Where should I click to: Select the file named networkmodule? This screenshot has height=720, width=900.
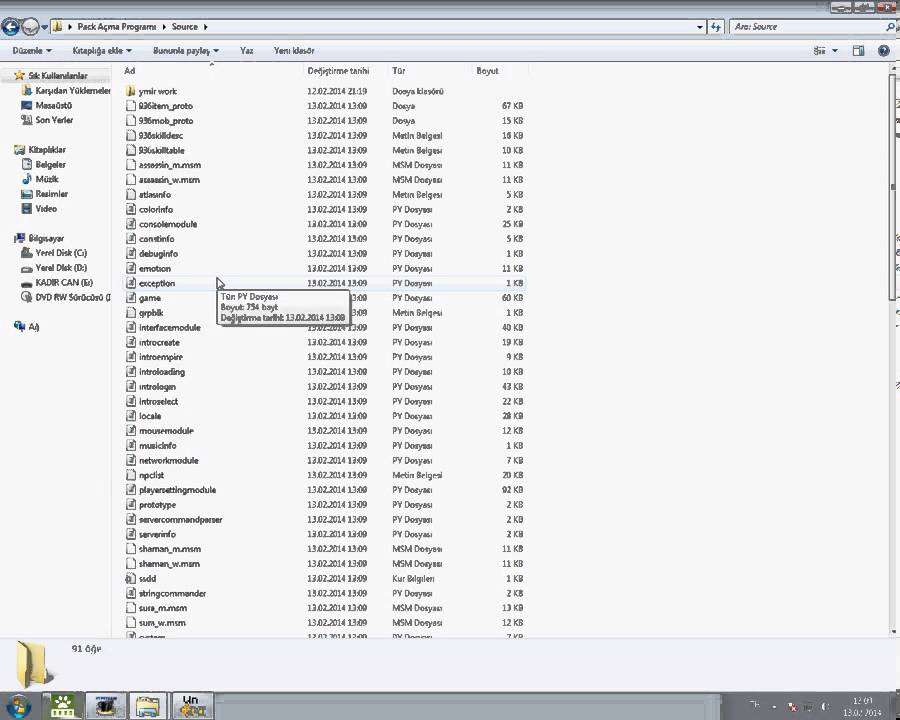click(x=168, y=460)
